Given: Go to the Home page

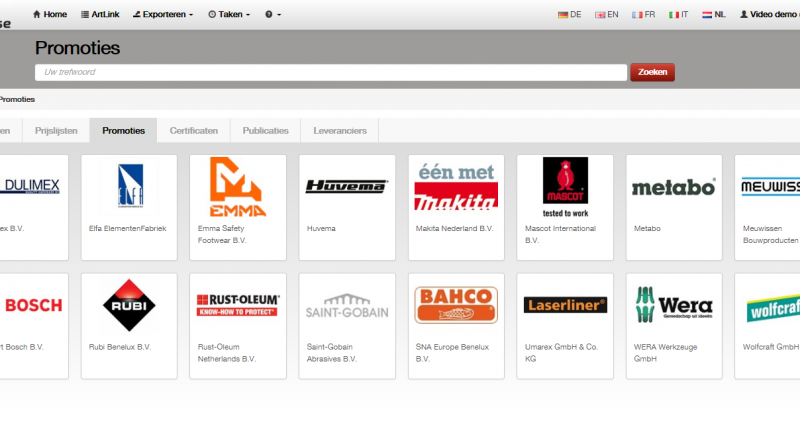Looking at the screenshot, I should coord(49,14).
